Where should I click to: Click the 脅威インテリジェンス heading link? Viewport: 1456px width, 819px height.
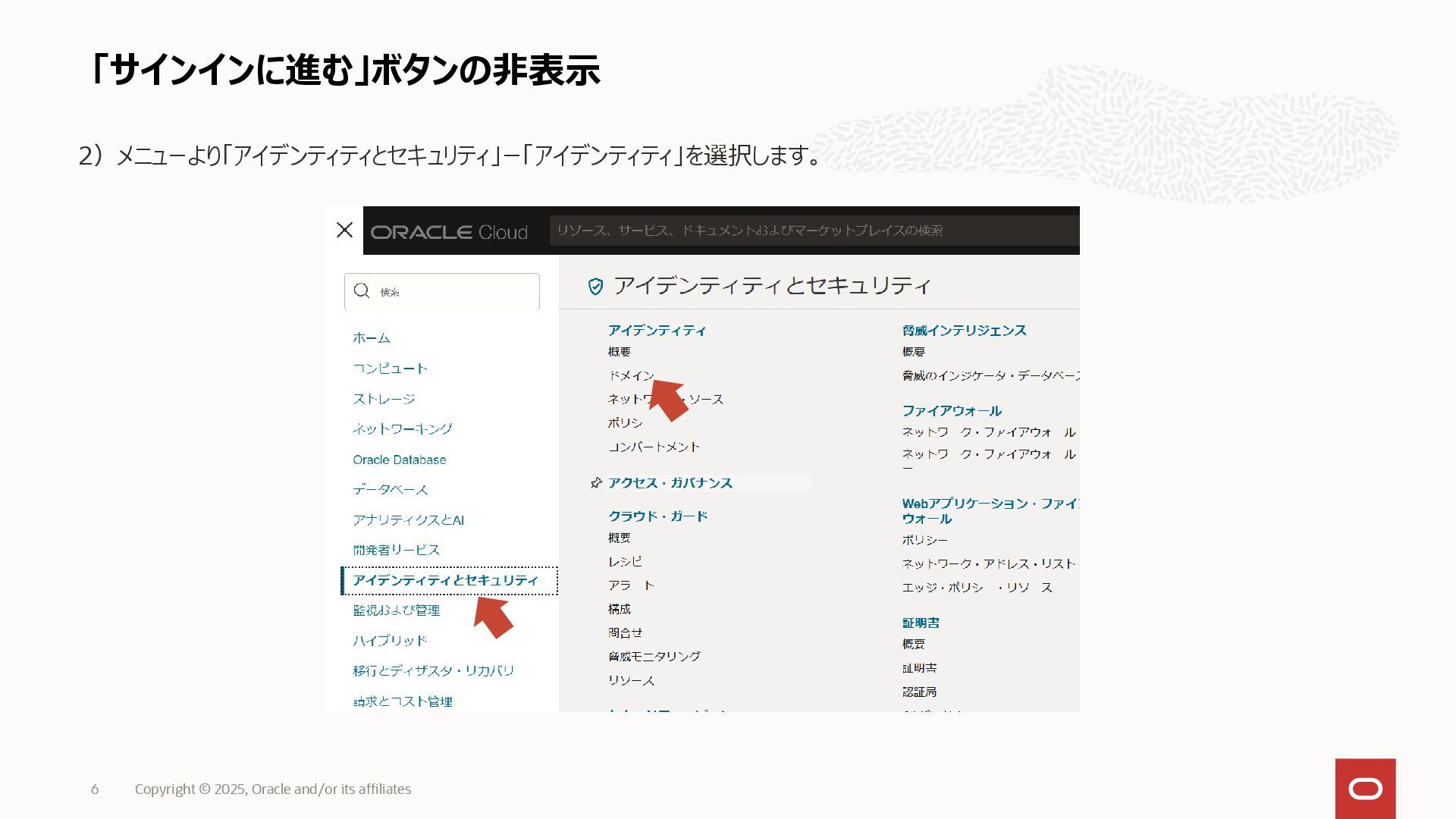coord(965,331)
